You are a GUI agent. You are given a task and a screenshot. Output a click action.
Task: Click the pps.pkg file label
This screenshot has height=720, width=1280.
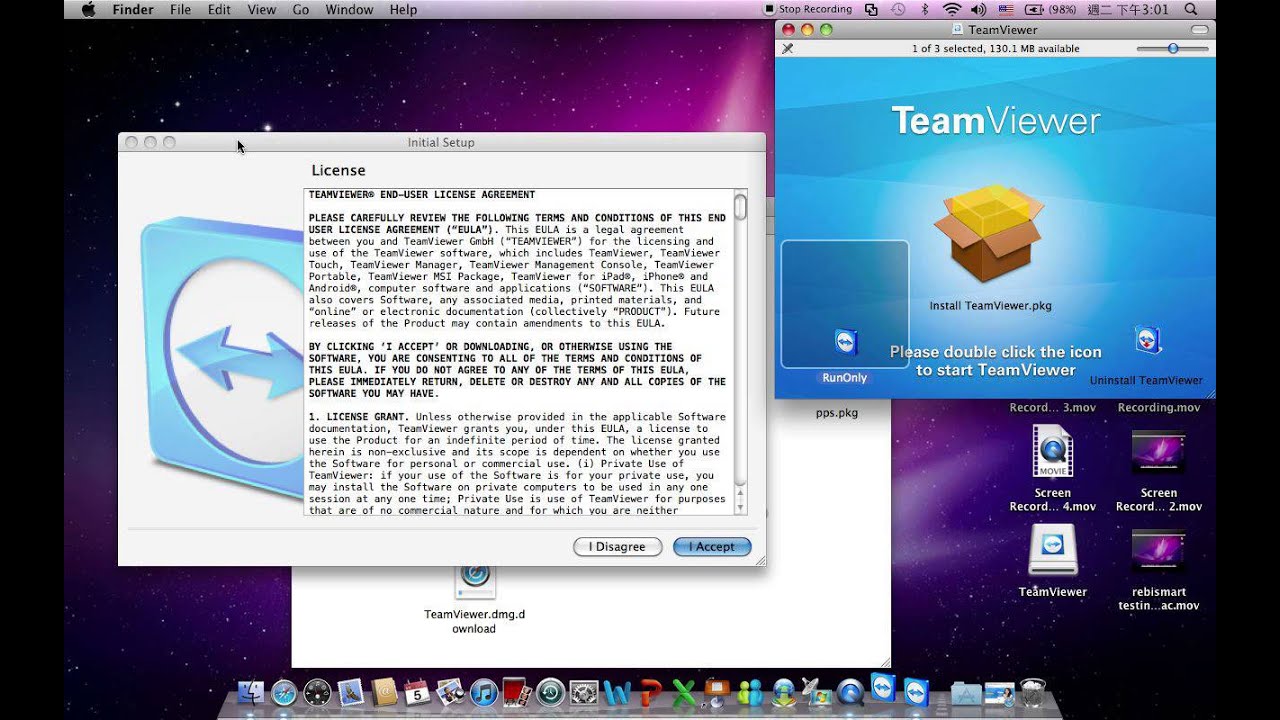tap(836, 412)
